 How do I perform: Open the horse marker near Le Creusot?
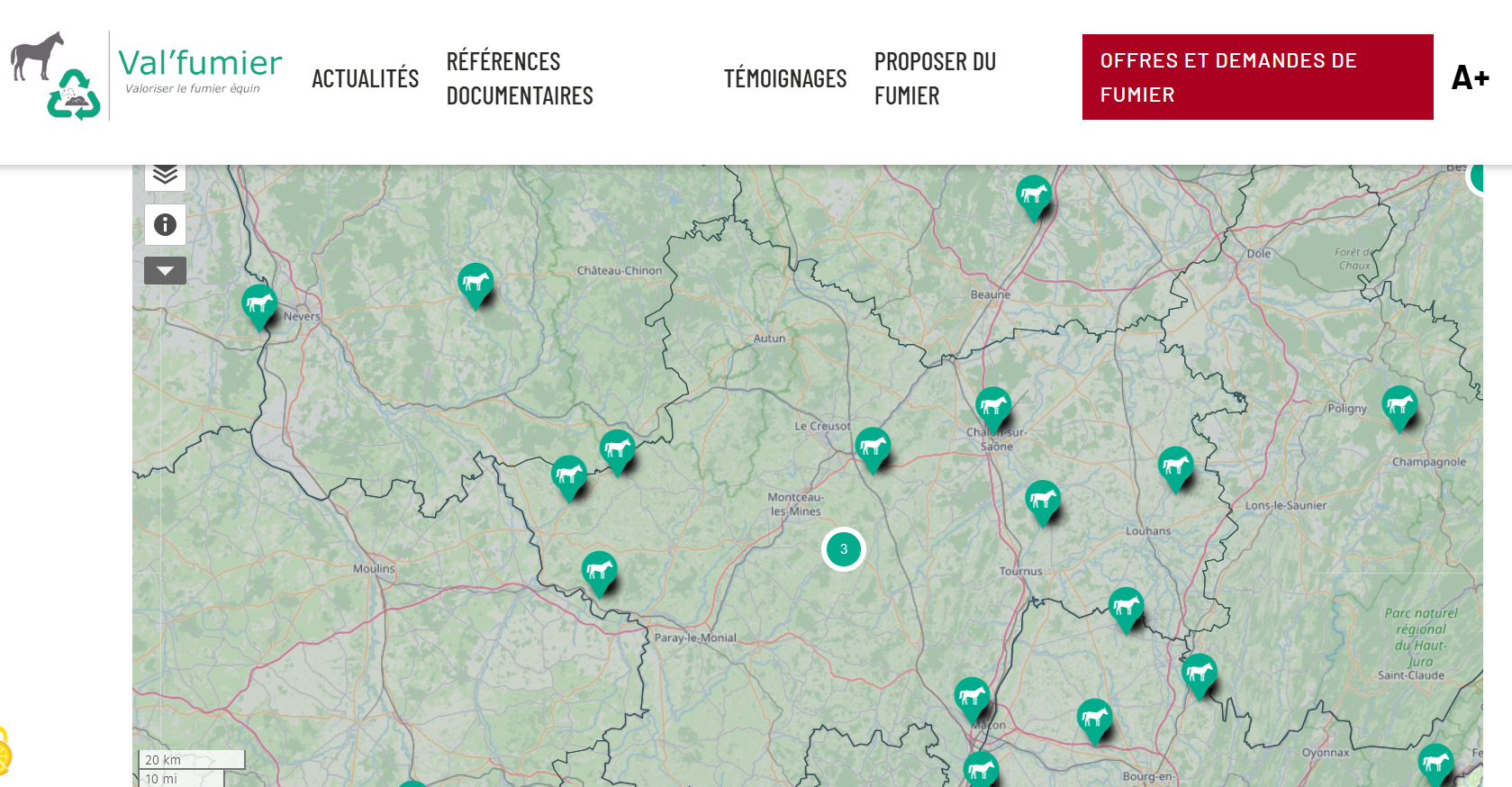873,447
